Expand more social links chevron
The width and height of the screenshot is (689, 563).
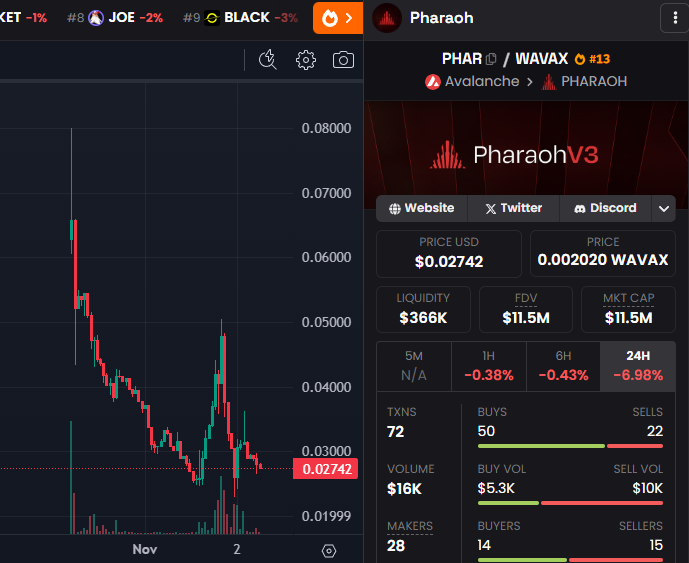[x=664, y=208]
